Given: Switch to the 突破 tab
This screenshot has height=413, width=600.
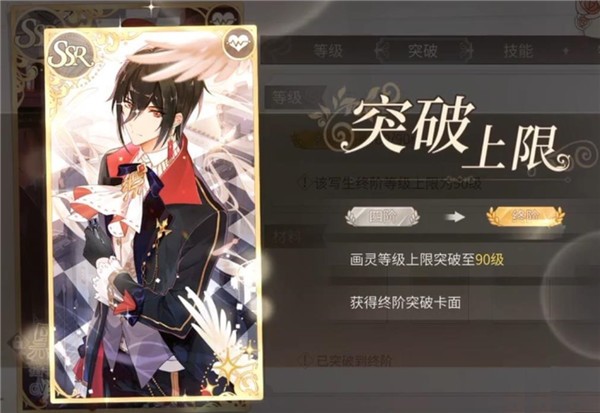Looking at the screenshot, I should (422, 51).
